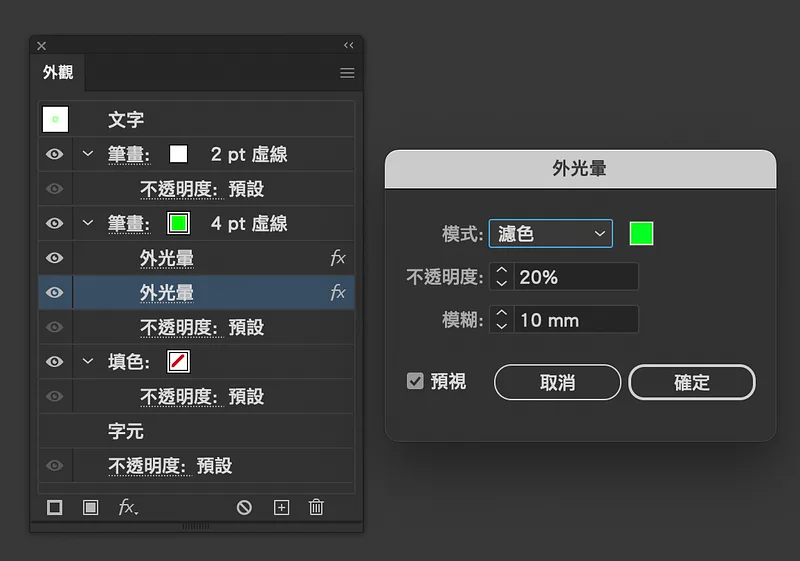The image size is (800, 561).
Task: Click the 模糊 10 mm input field
Action: (576, 320)
